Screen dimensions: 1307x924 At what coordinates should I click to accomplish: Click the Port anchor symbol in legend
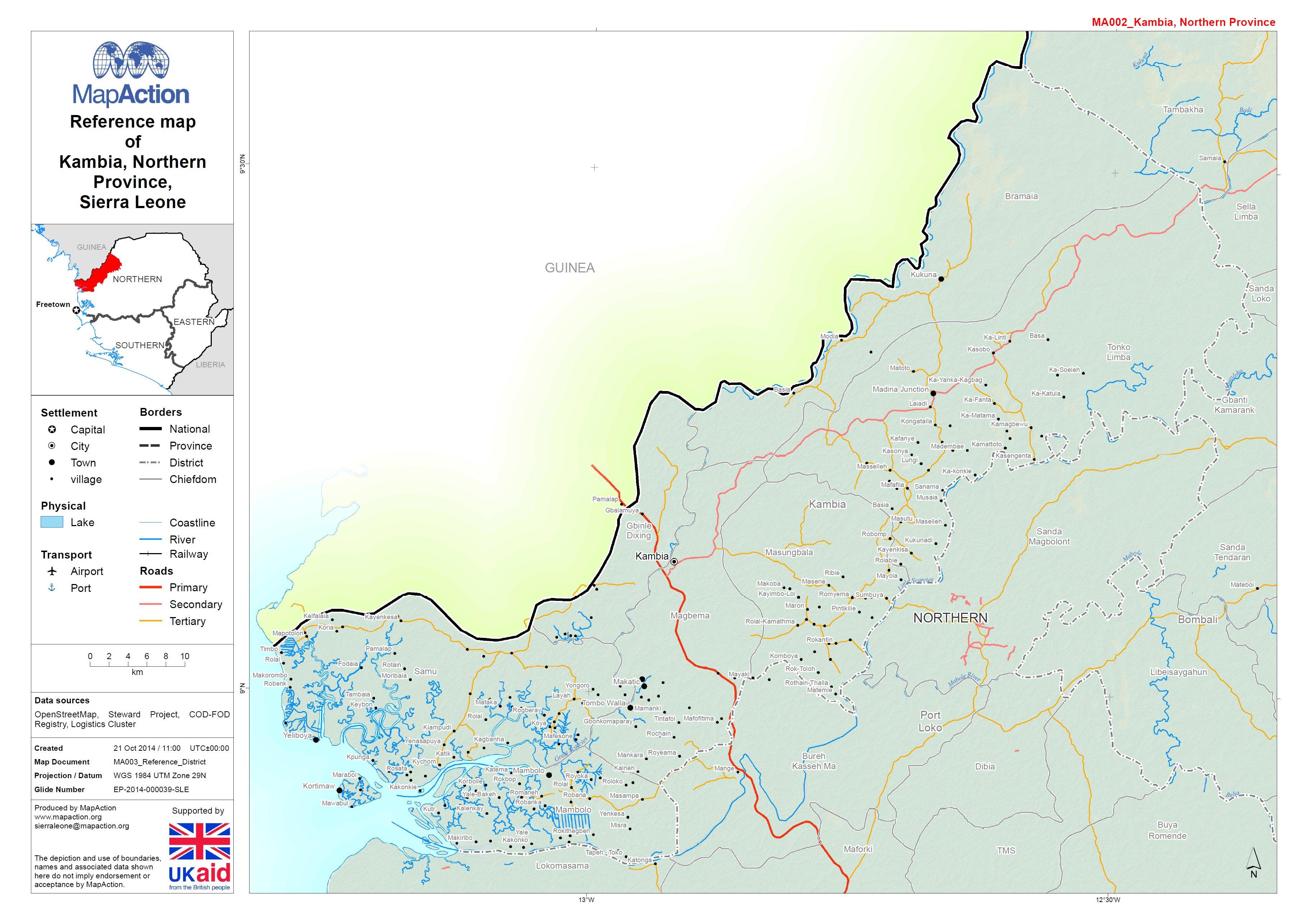[52, 588]
